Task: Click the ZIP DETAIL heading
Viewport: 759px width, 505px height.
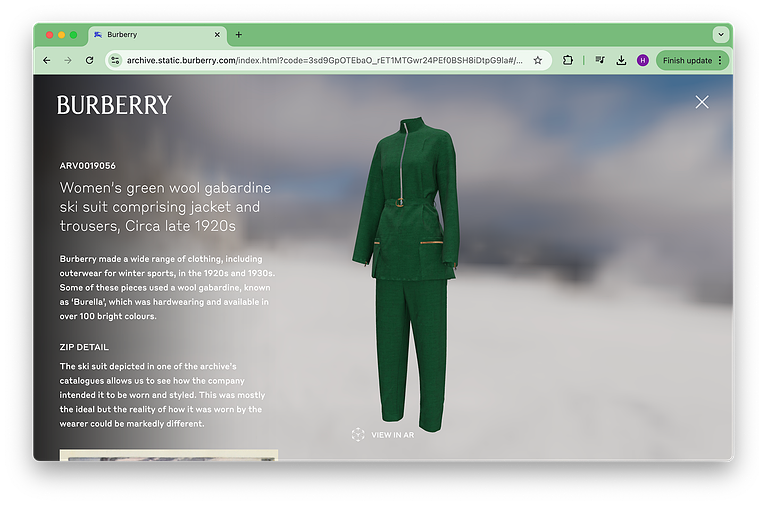Action: [84, 347]
